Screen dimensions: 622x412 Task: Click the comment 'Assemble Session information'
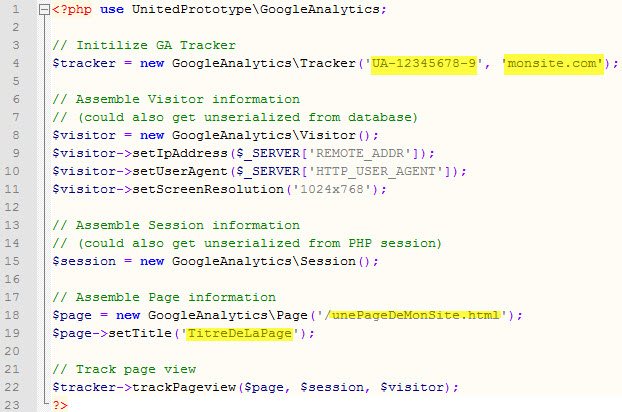point(188,225)
